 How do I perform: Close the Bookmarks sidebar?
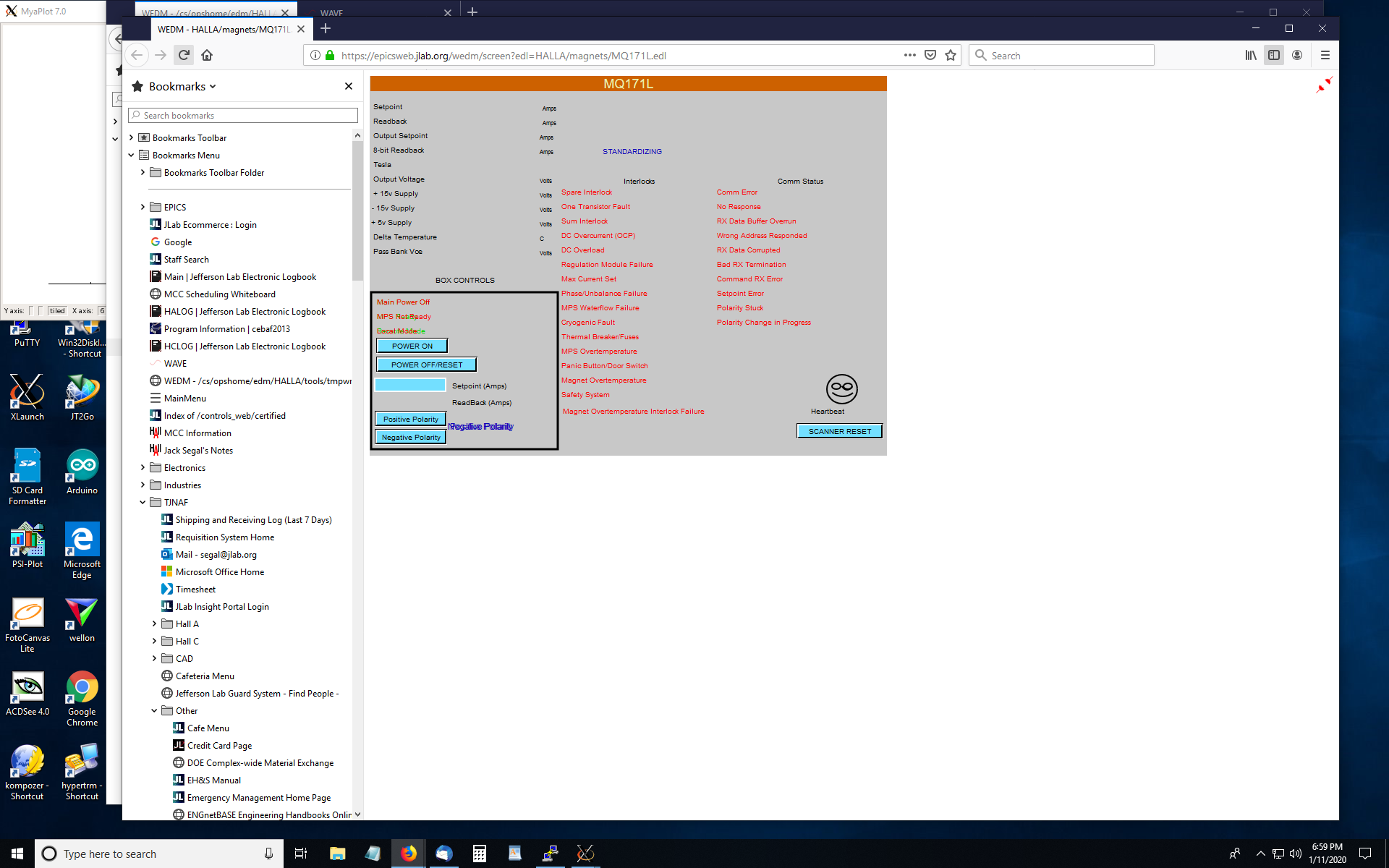tap(349, 86)
